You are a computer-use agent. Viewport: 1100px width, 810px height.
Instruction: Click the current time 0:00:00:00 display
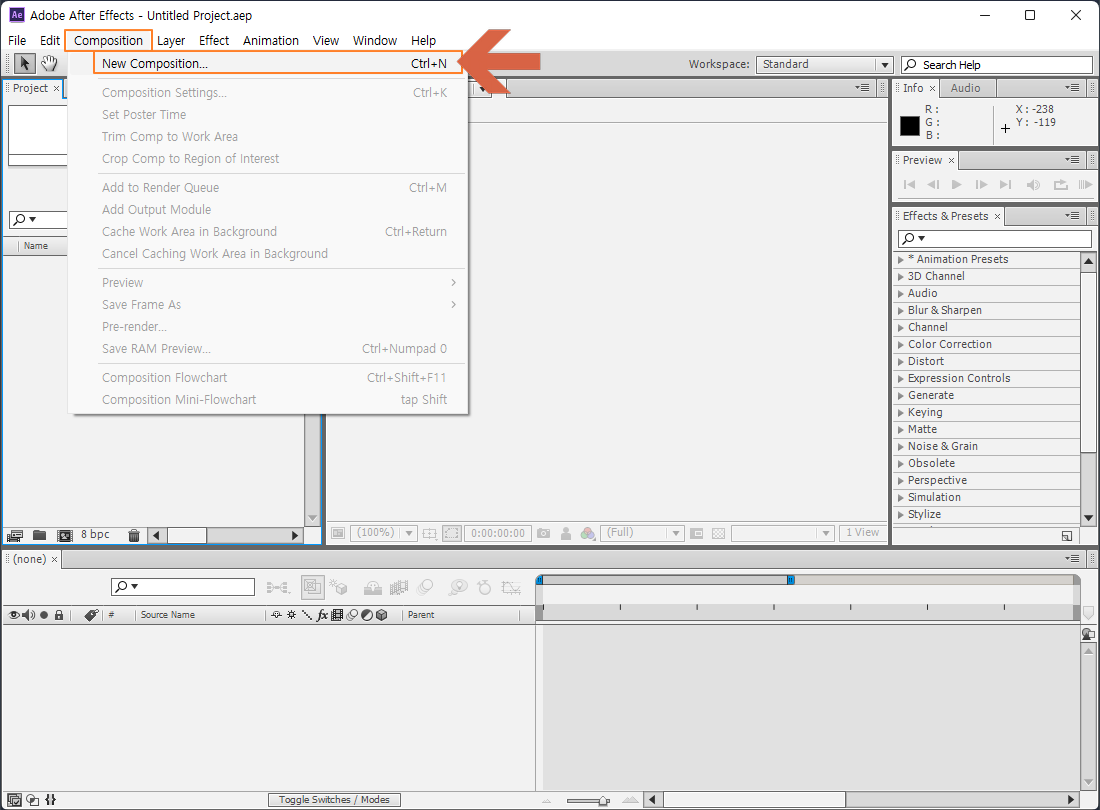pyautogui.click(x=497, y=533)
